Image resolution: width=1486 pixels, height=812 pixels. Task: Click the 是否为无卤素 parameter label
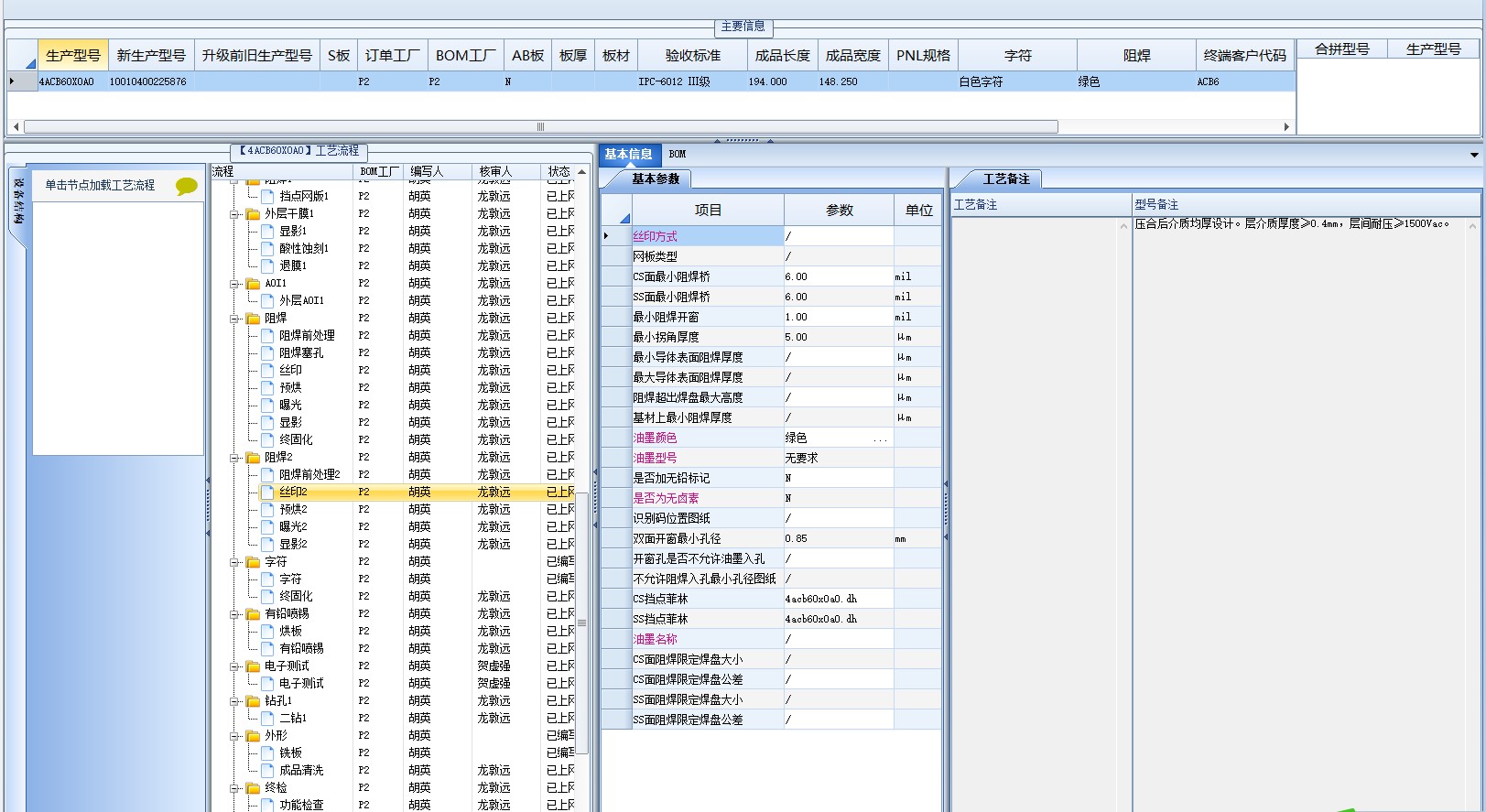[x=667, y=498]
